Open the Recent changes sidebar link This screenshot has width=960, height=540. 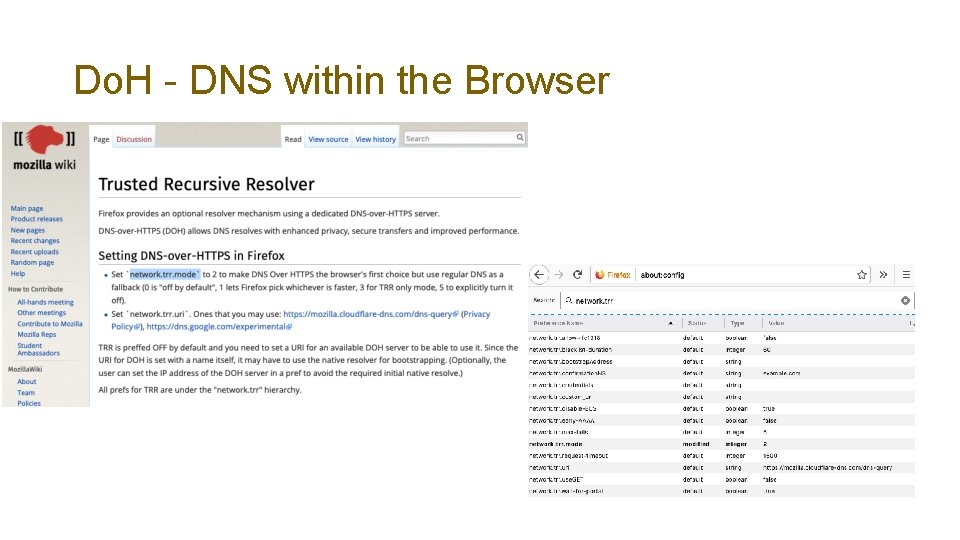(35, 241)
